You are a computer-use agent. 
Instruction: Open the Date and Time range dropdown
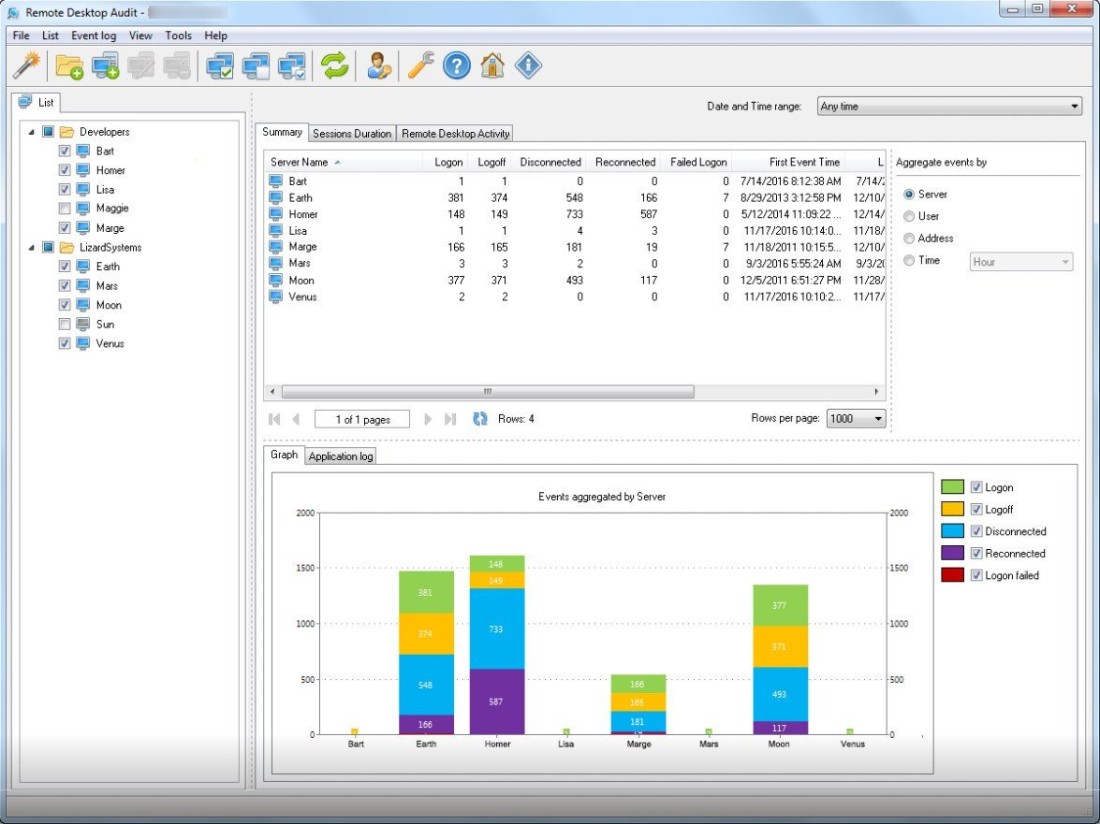tap(948, 106)
